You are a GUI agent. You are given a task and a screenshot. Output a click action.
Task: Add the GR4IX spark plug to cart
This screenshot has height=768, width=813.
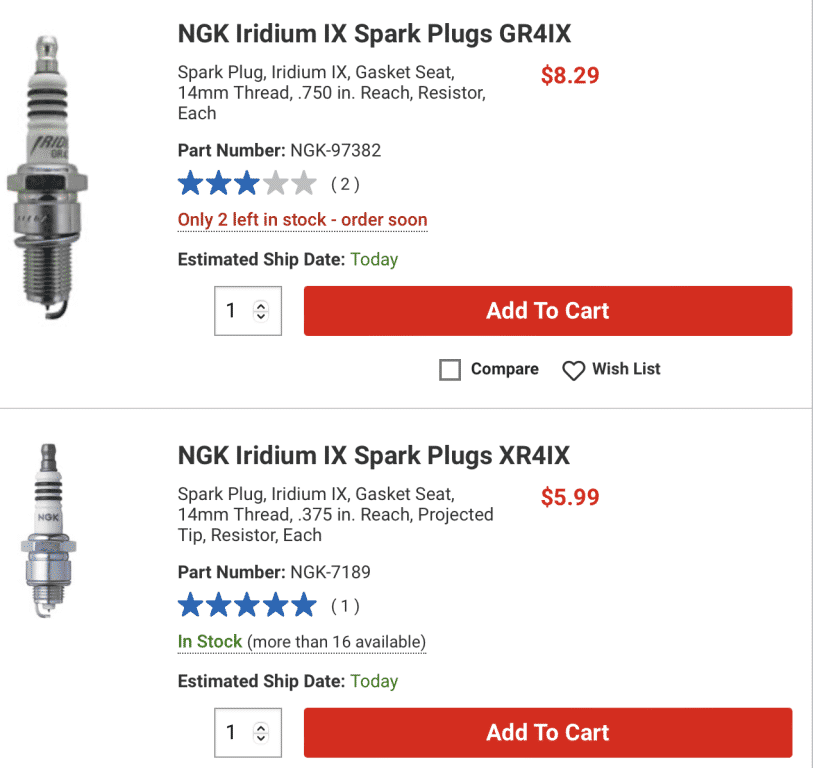click(x=547, y=311)
